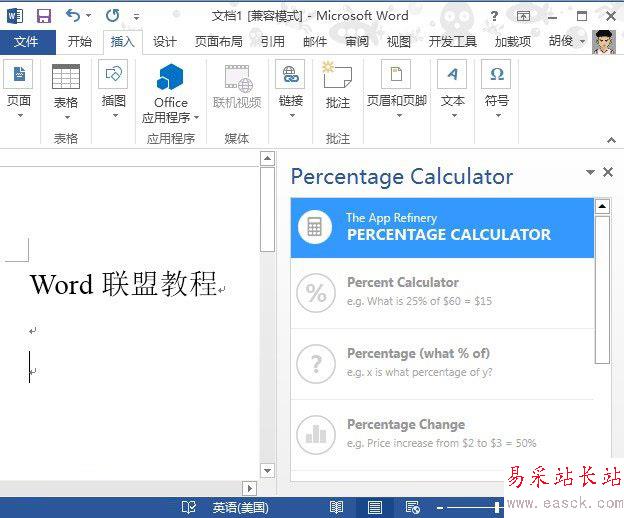Switch to the 引用 (References) tab
The height and width of the screenshot is (518, 624).
click(x=273, y=41)
